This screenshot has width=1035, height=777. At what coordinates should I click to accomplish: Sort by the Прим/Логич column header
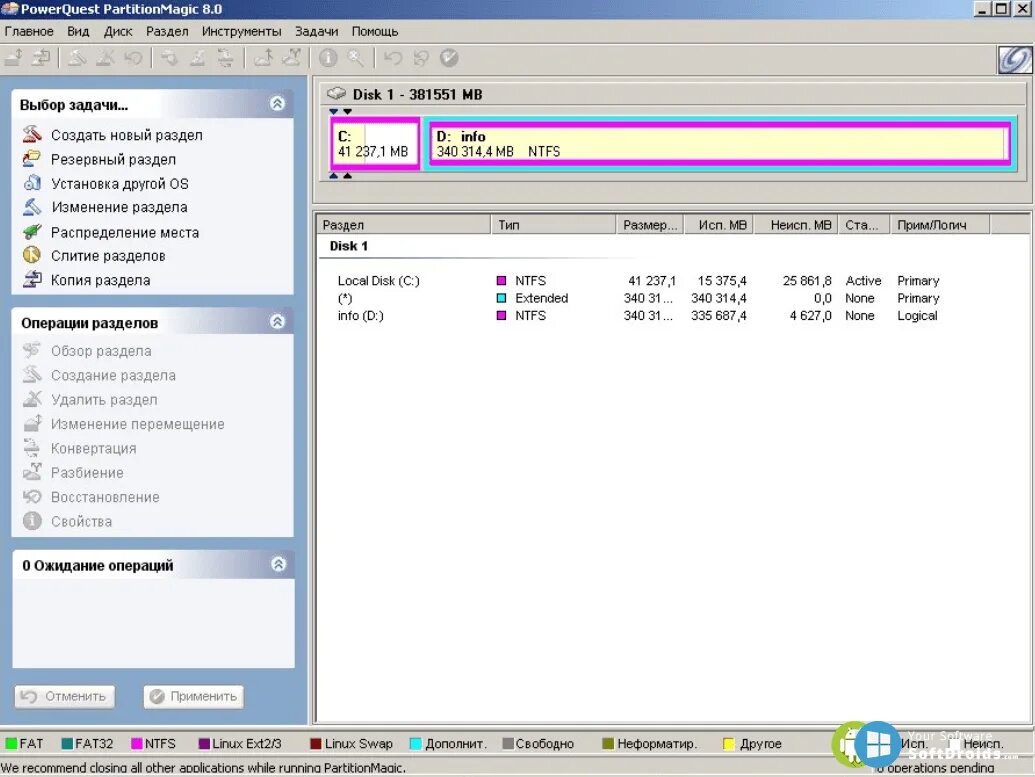pyautogui.click(x=940, y=224)
